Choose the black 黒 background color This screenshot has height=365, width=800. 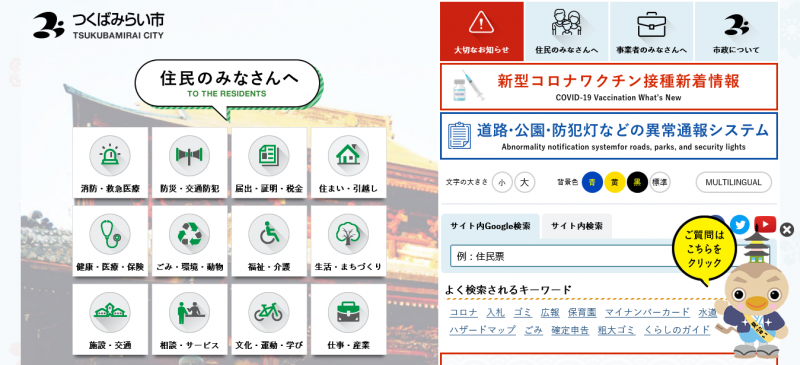[x=637, y=182]
